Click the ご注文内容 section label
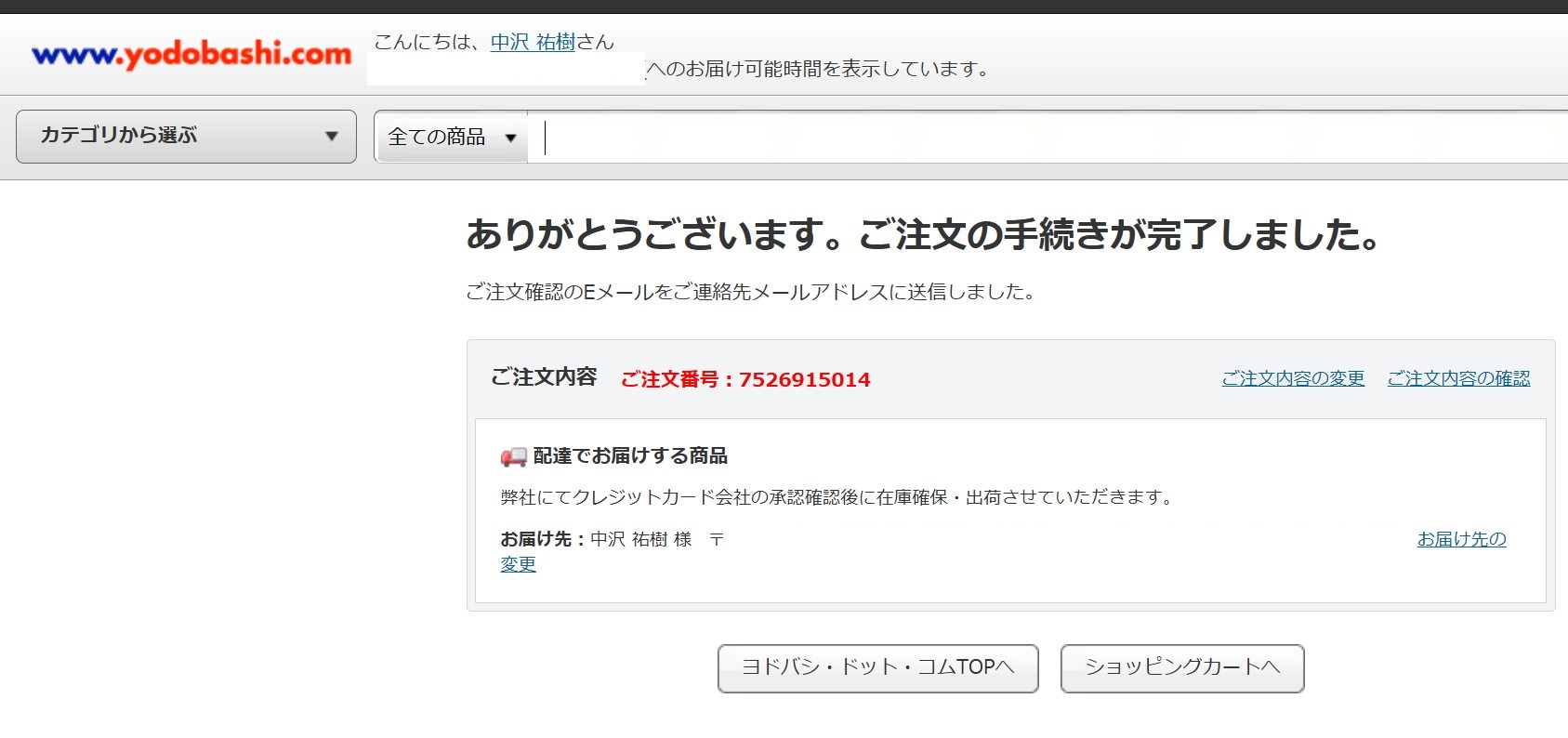Screen dimensions: 1568x738 click(x=543, y=377)
